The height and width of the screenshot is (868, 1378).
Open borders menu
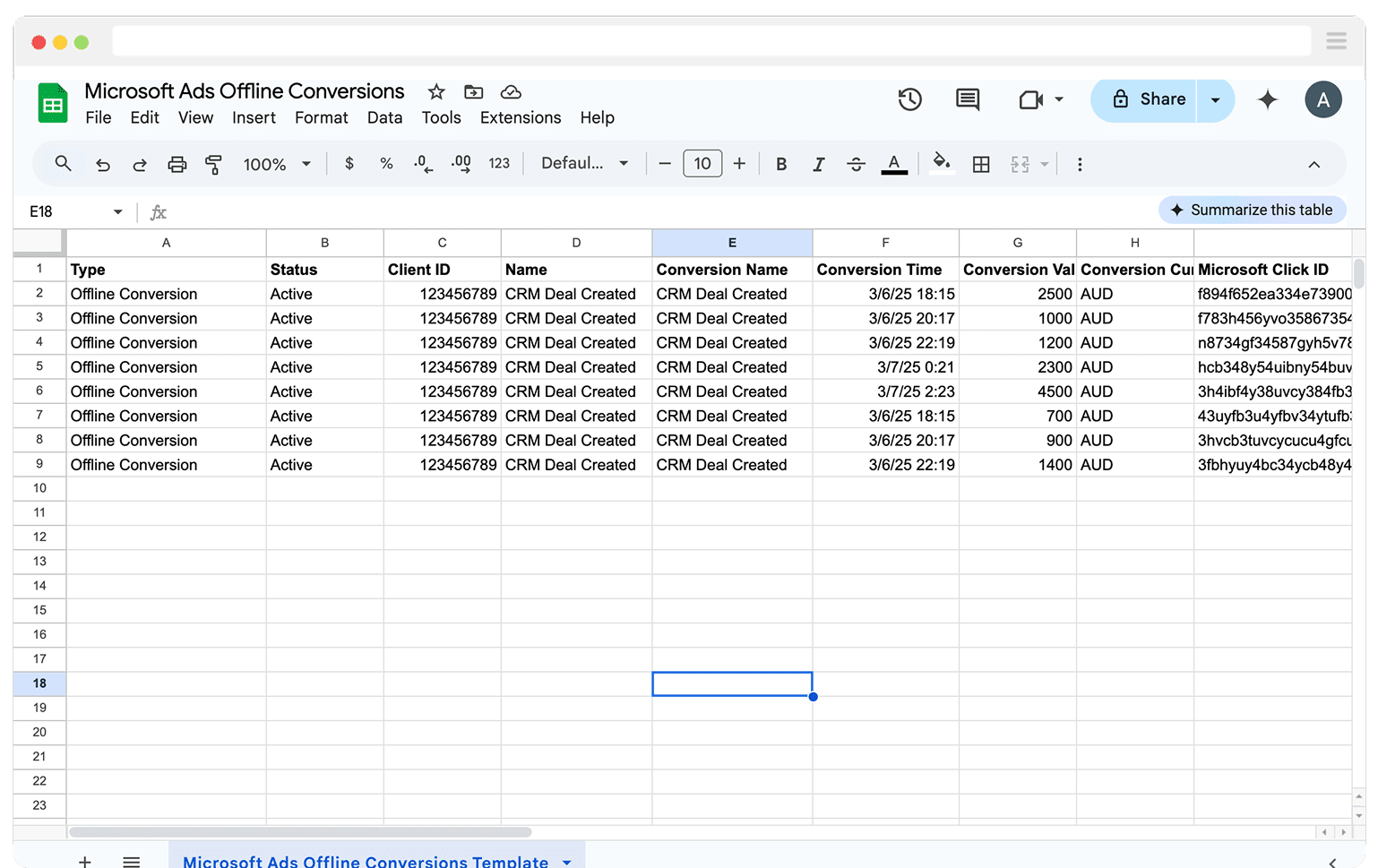(981, 165)
